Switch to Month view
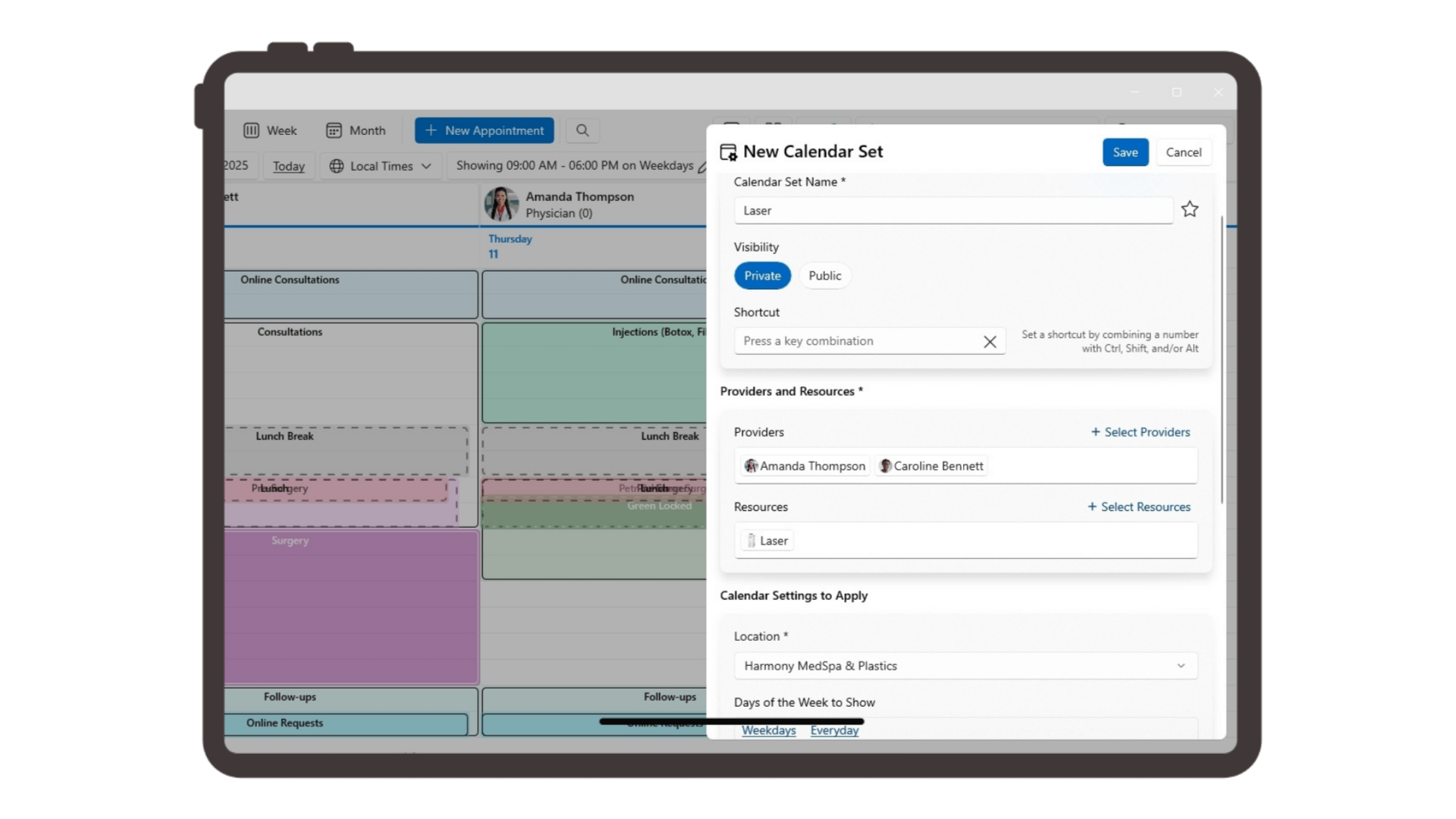 click(356, 130)
